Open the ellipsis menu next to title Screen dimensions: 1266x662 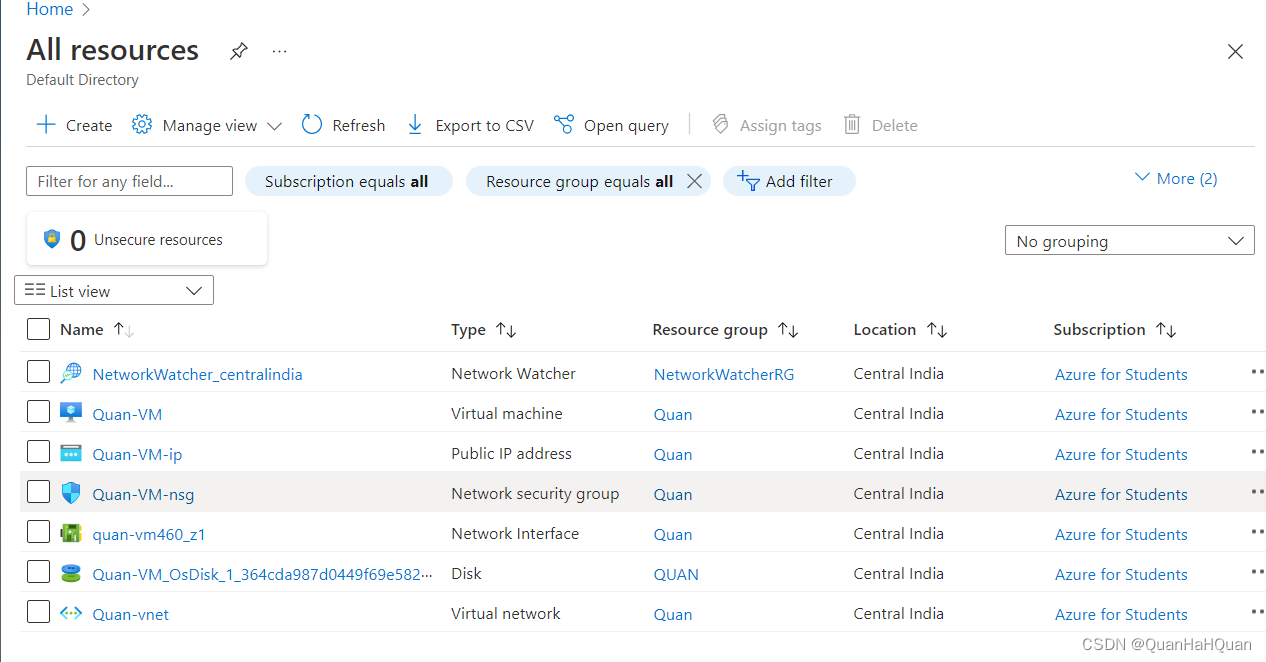pyautogui.click(x=280, y=51)
